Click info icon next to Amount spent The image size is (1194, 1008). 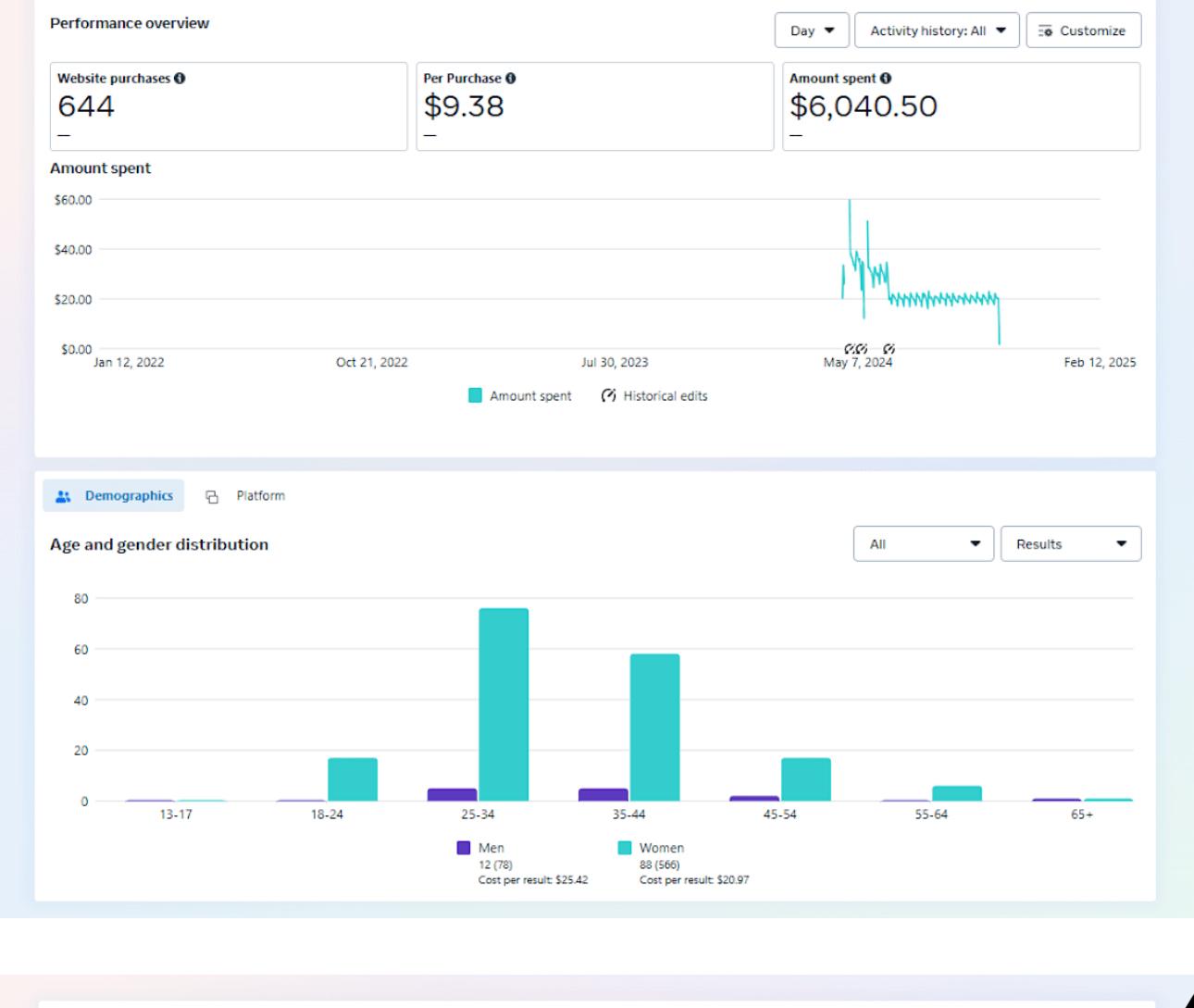click(x=886, y=79)
